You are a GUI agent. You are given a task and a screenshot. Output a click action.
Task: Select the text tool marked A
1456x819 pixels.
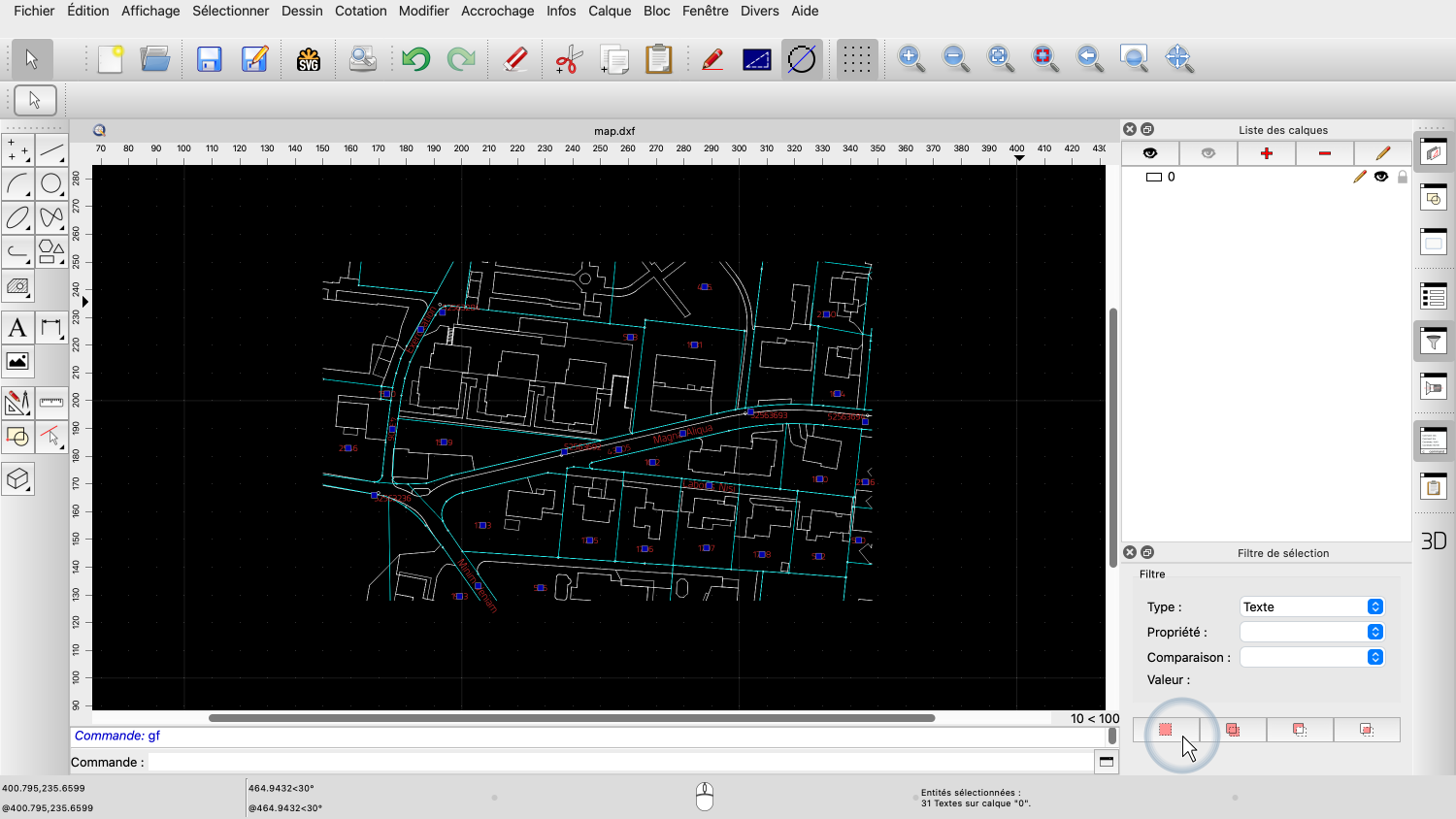(17, 328)
